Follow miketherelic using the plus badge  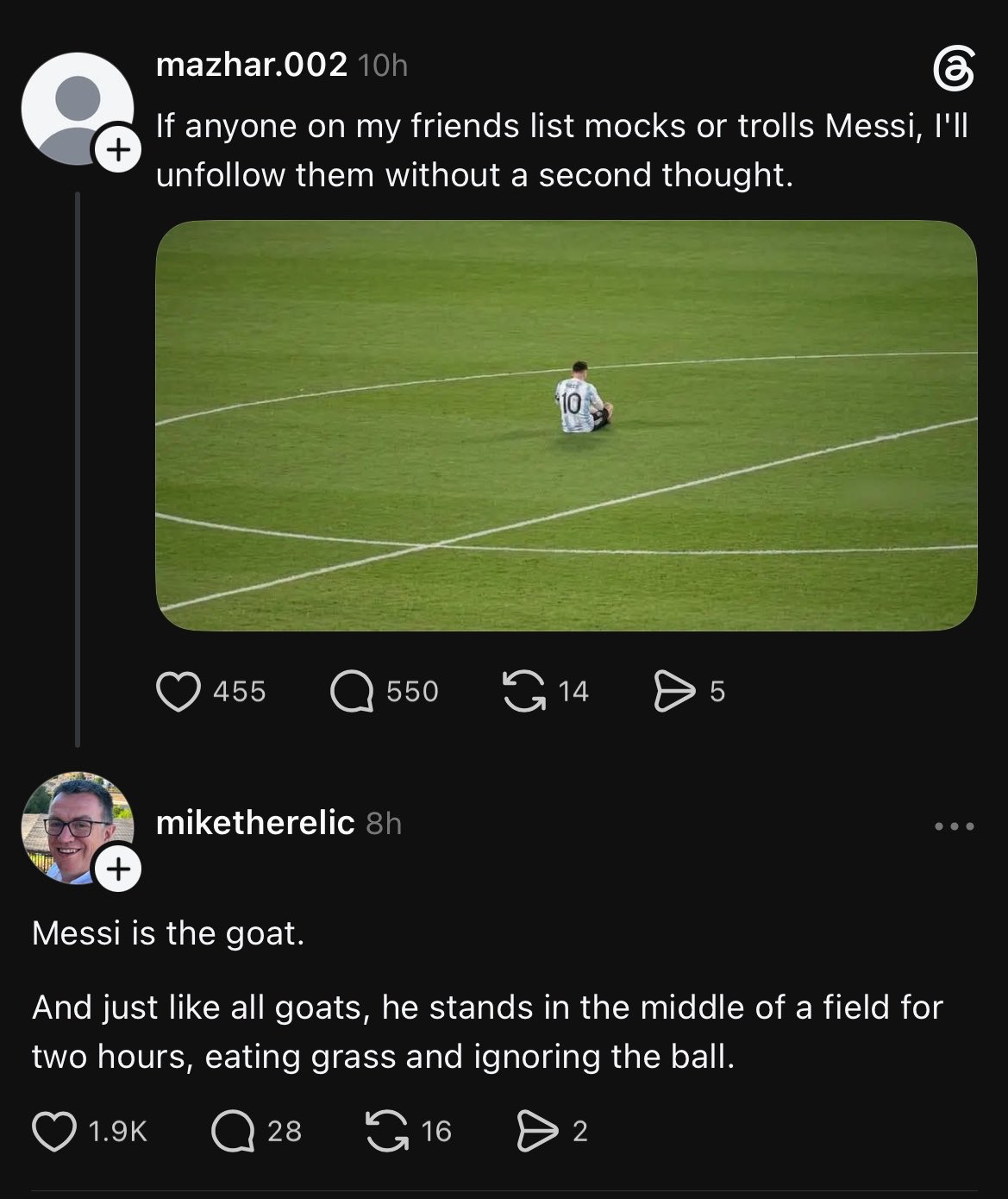click(x=118, y=868)
